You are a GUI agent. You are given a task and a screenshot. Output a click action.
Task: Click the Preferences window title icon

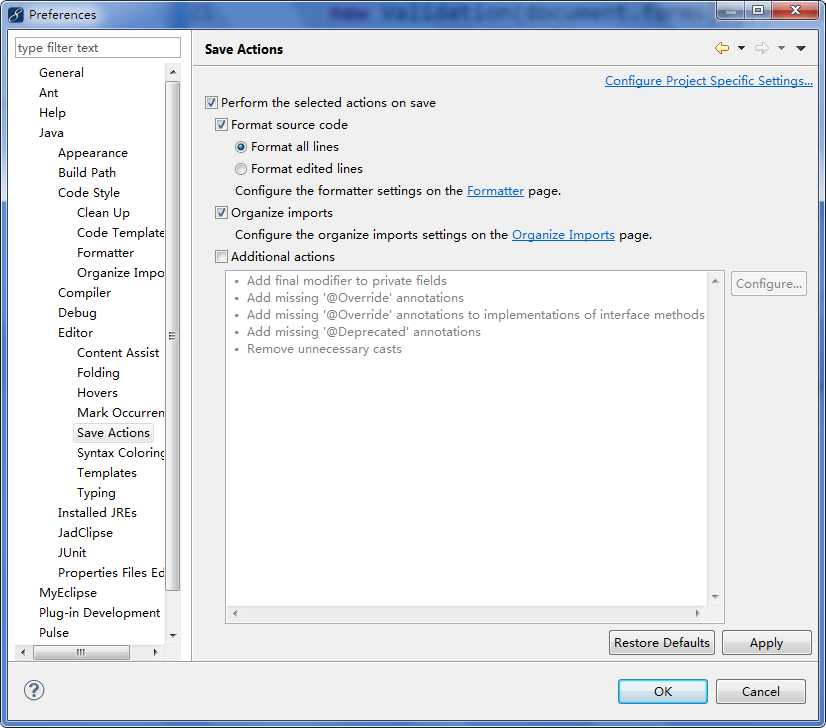pyautogui.click(x=16, y=15)
